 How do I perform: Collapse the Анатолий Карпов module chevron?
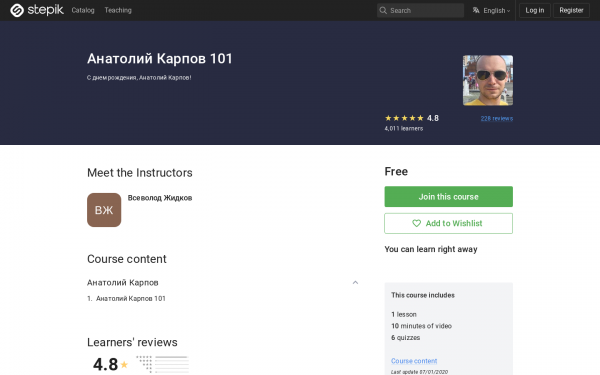(x=355, y=282)
